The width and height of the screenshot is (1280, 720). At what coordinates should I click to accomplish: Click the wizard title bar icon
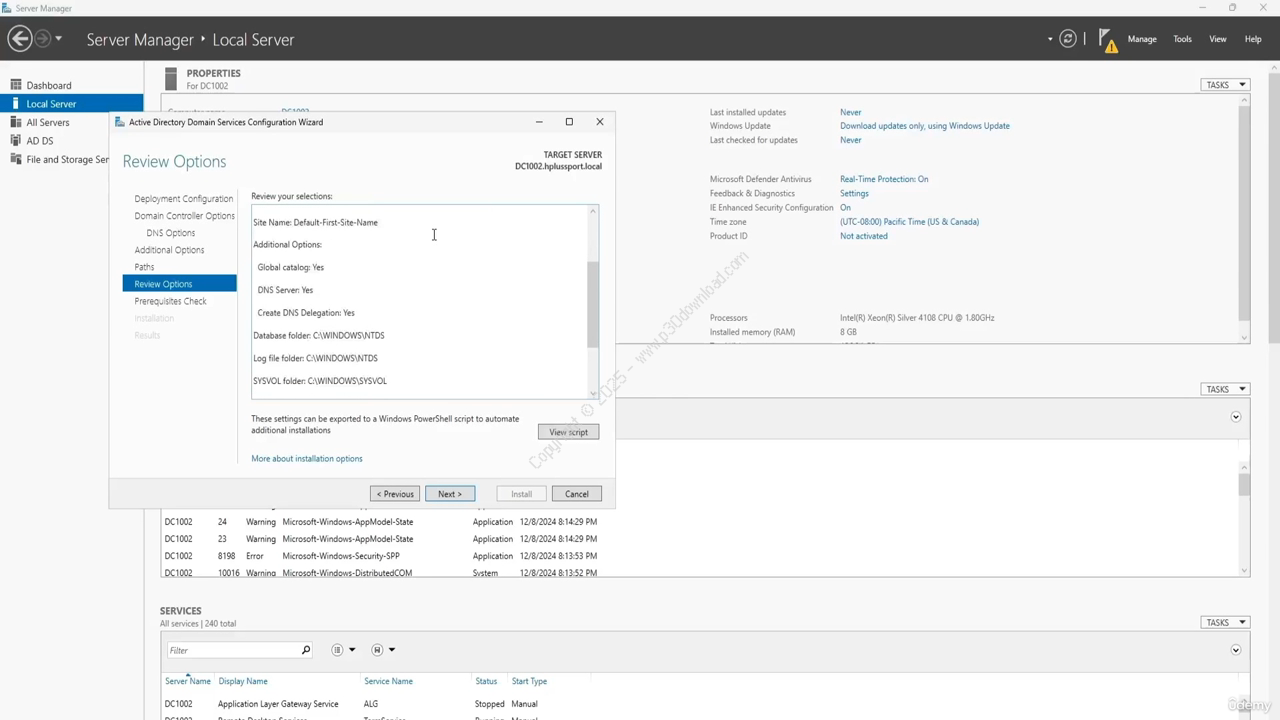(120, 122)
